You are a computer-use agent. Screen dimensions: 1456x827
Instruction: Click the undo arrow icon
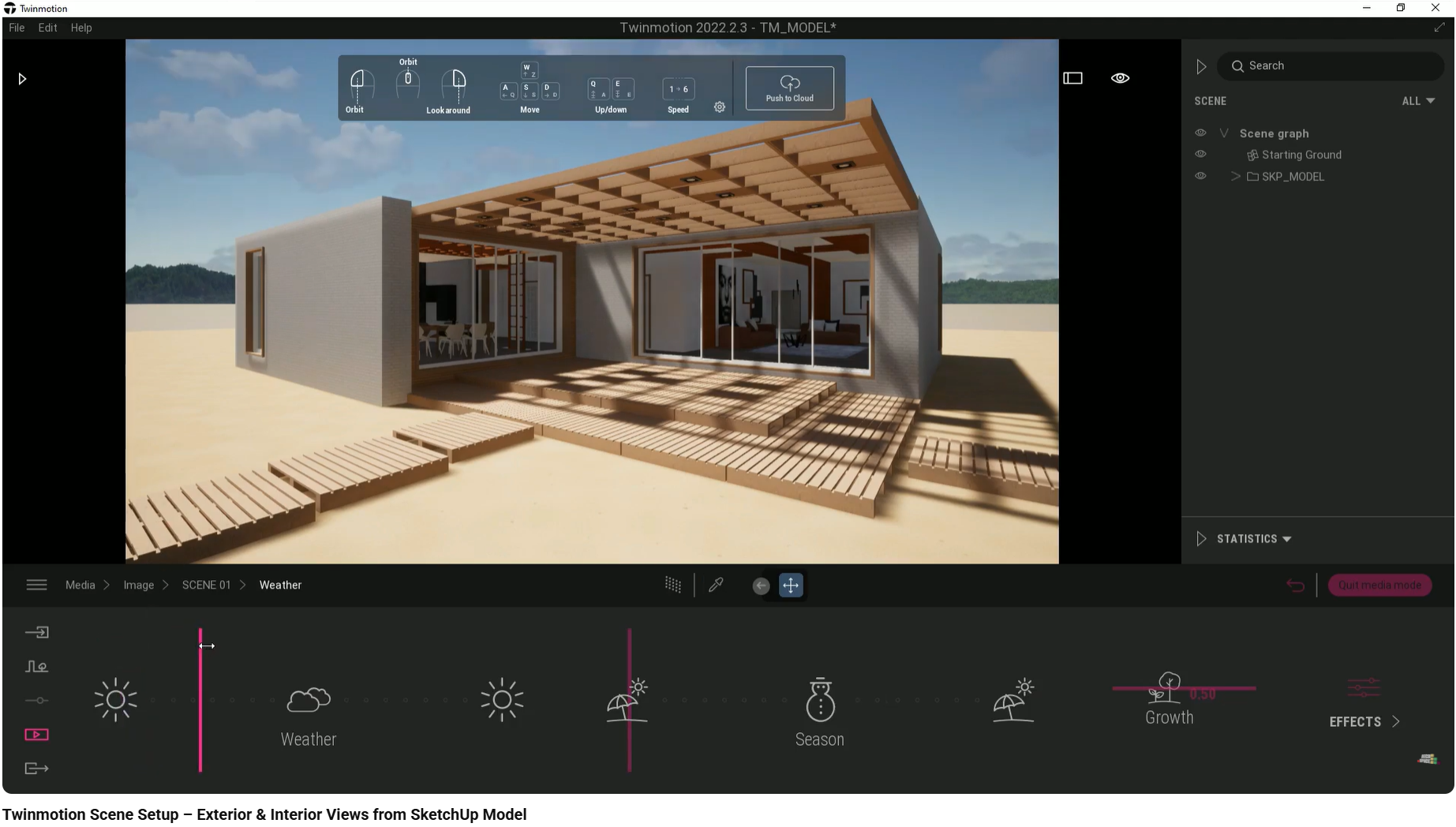[1295, 585]
